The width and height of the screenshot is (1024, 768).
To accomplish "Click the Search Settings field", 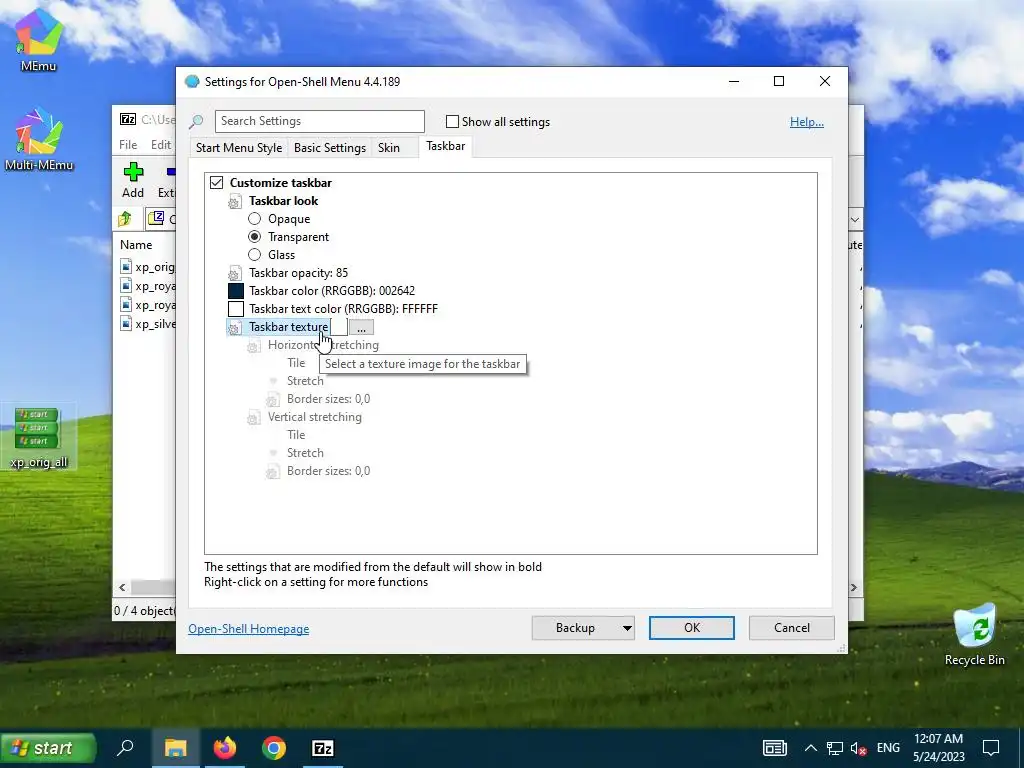I will tap(319, 121).
